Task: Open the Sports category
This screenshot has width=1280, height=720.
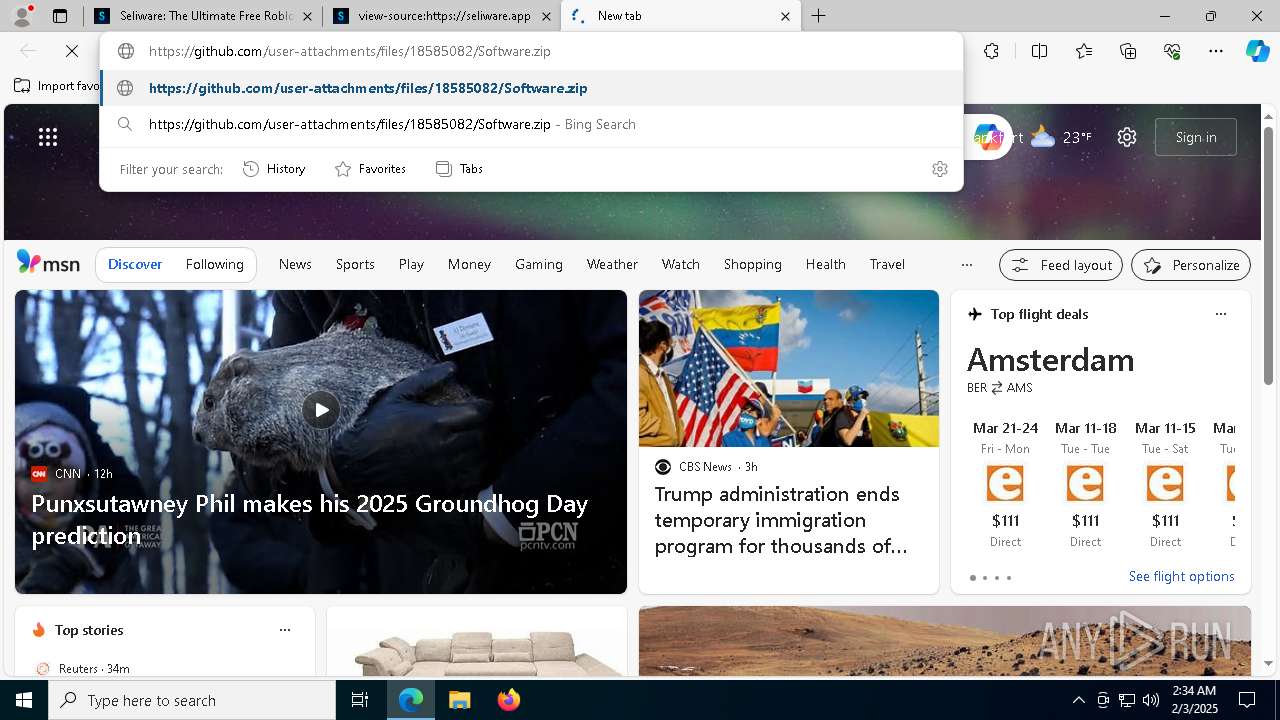Action: coord(355,264)
